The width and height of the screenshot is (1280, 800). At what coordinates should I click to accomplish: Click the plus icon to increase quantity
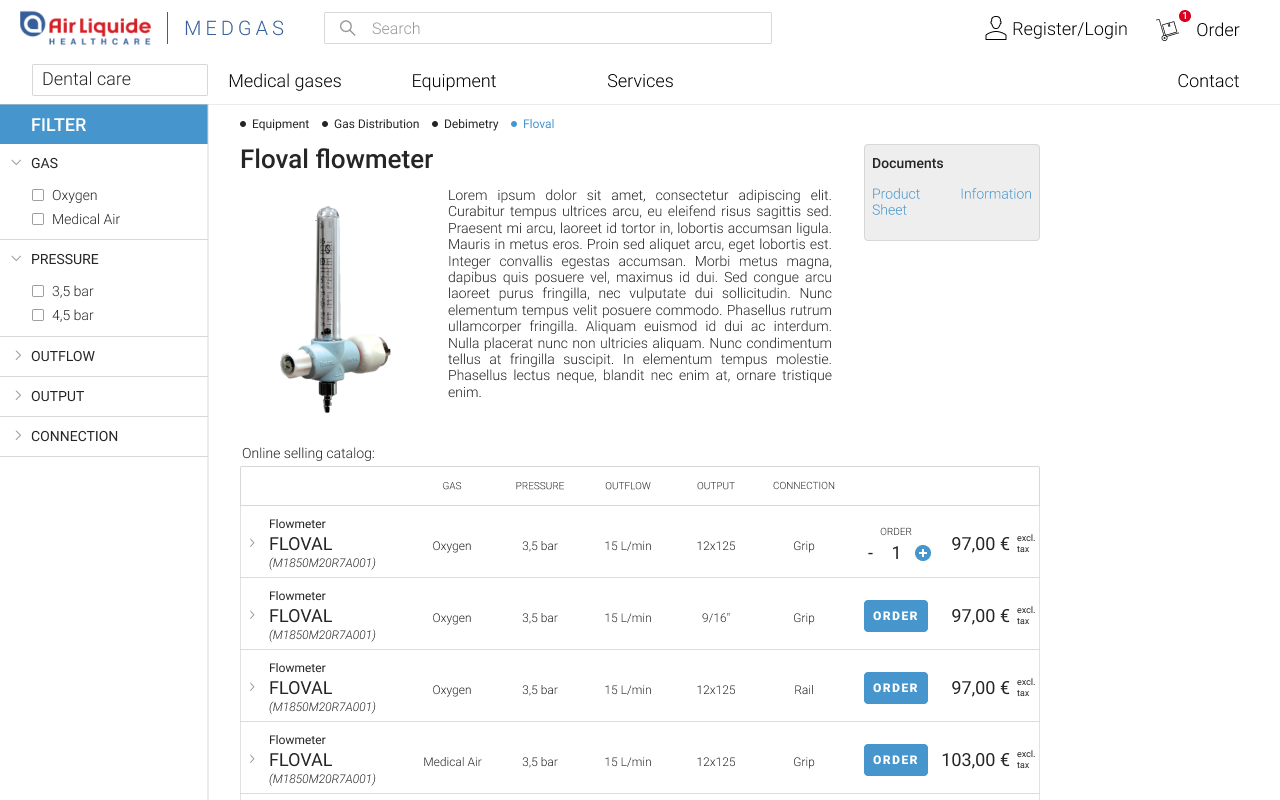pyautogui.click(x=923, y=553)
